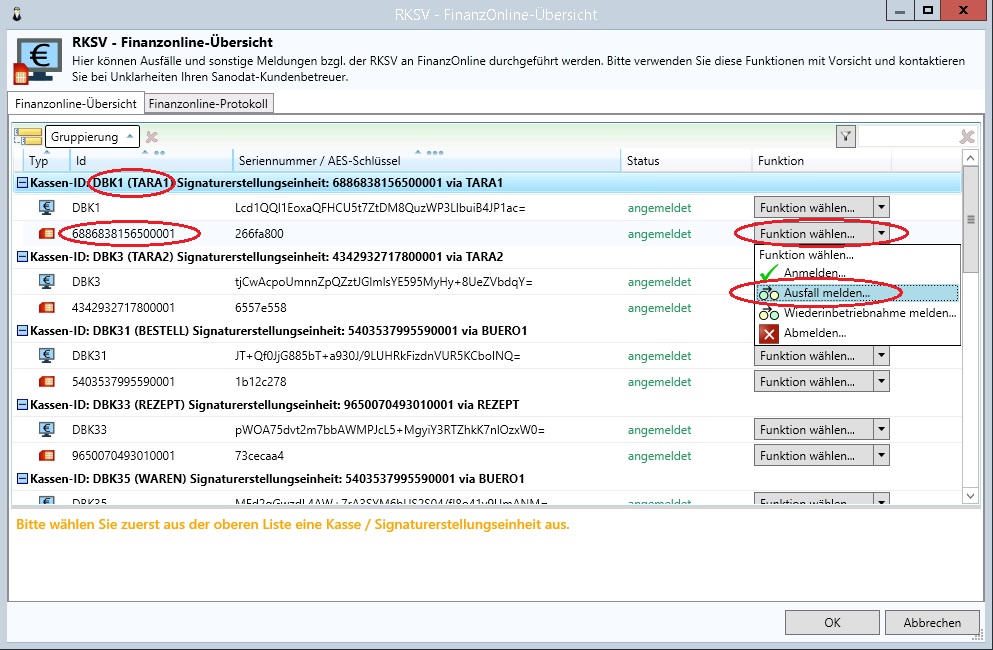993x650 pixels.
Task: Click the list scrollbar up arrow
Action: click(x=970, y=158)
